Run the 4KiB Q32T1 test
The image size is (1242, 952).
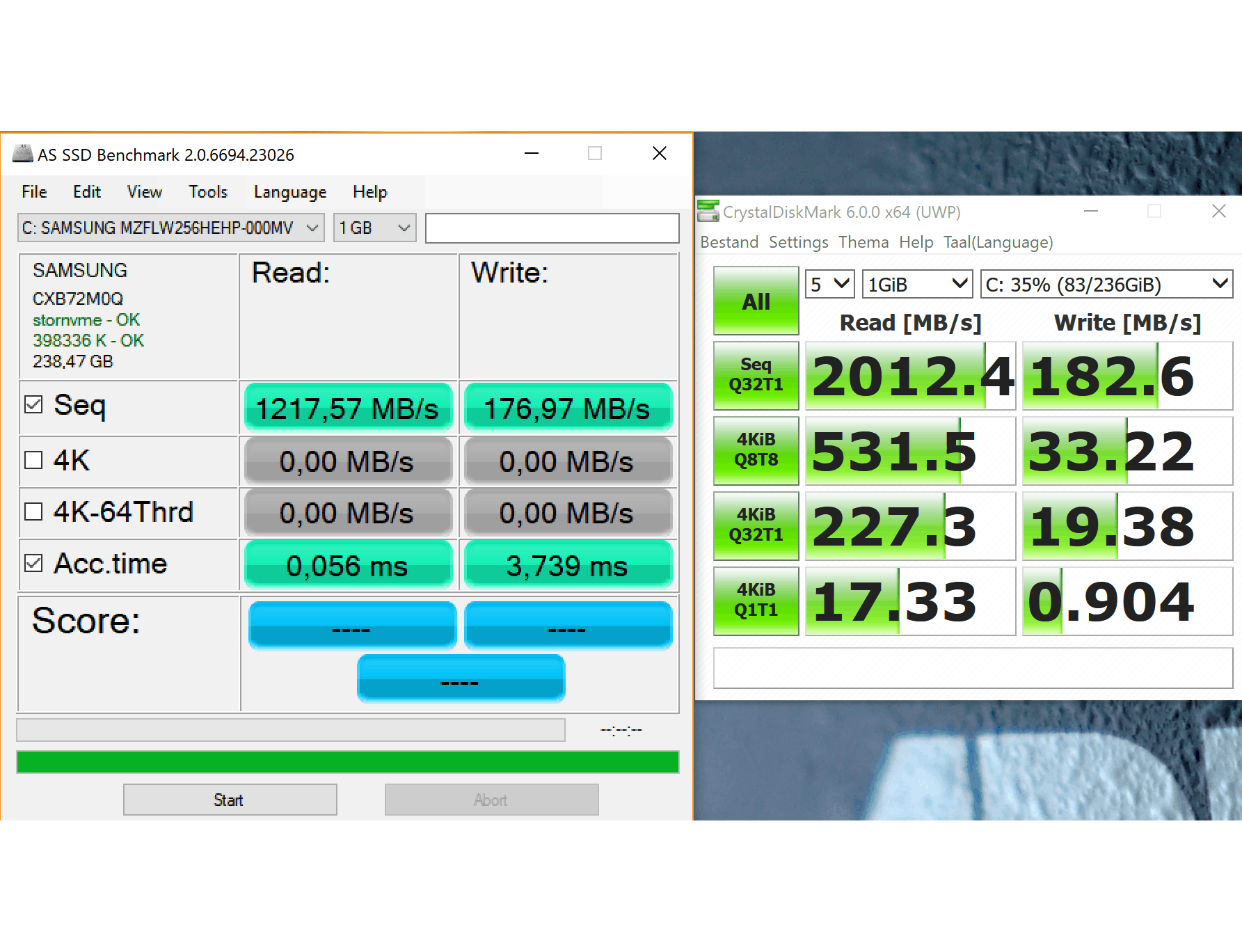[x=756, y=525]
